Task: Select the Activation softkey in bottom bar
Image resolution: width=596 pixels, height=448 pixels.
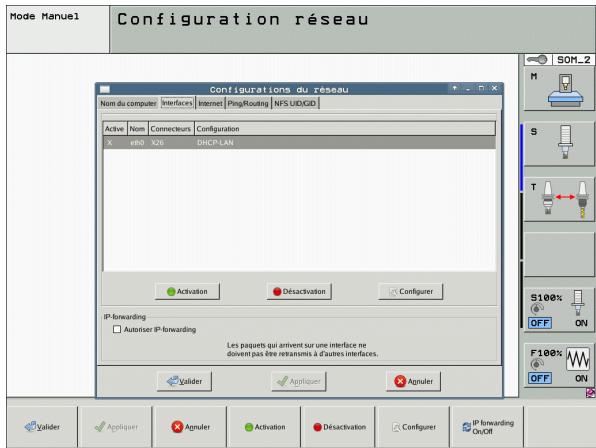Action: click(x=265, y=427)
